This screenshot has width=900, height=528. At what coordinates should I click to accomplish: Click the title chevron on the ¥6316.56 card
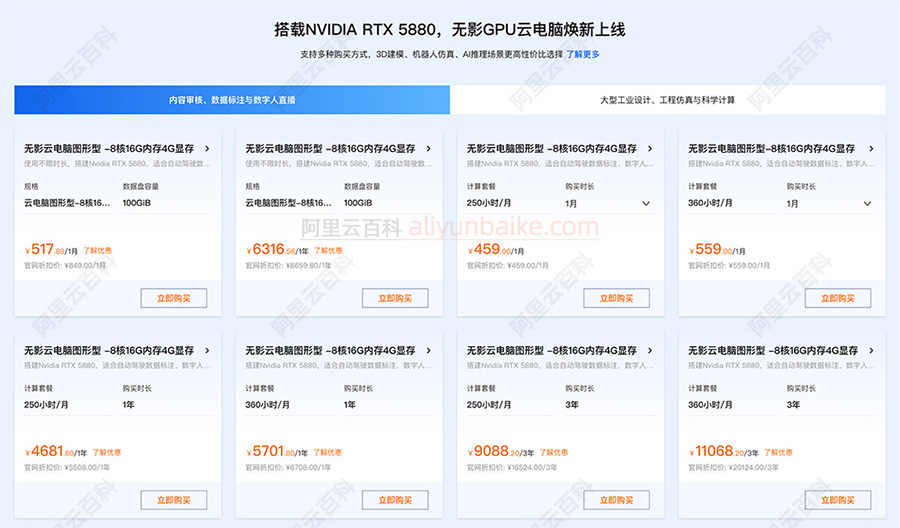[428, 149]
